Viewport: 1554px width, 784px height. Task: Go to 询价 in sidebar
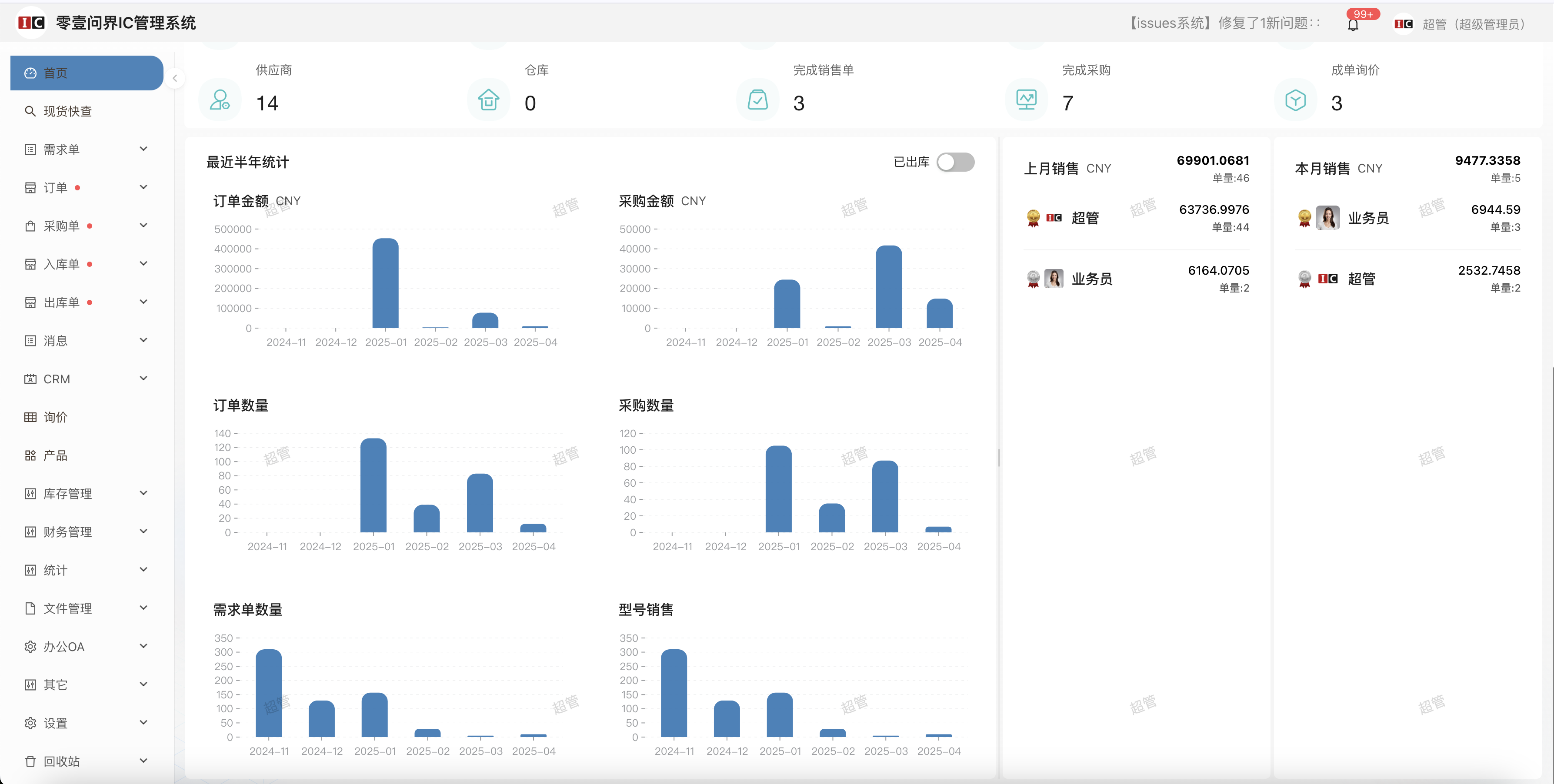click(x=56, y=417)
